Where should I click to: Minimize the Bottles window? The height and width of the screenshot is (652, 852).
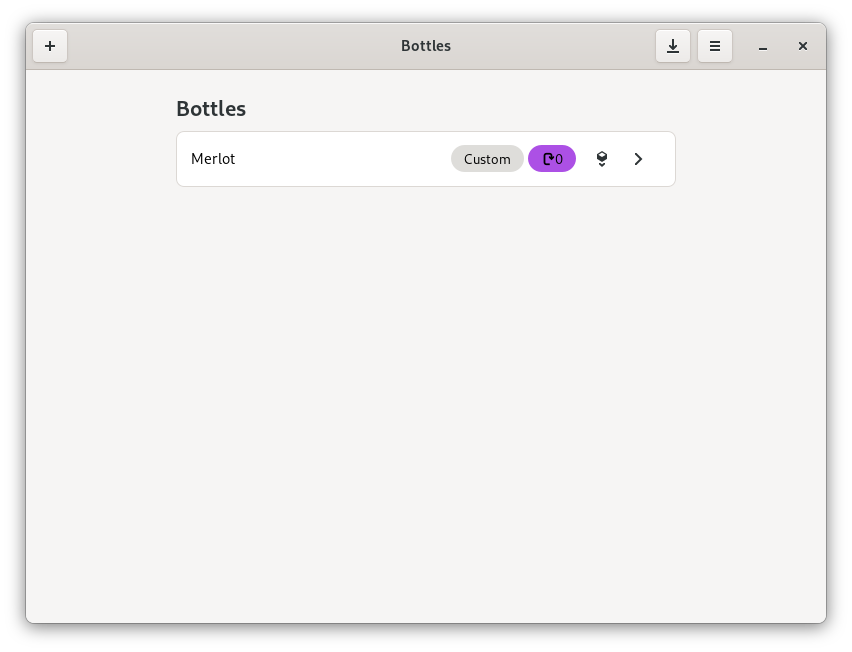(763, 46)
